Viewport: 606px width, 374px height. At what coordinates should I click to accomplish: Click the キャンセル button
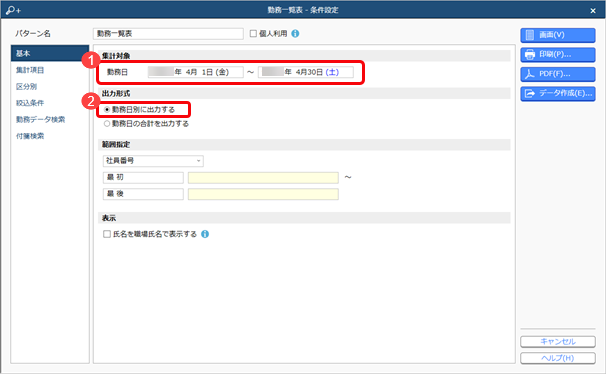pos(558,342)
